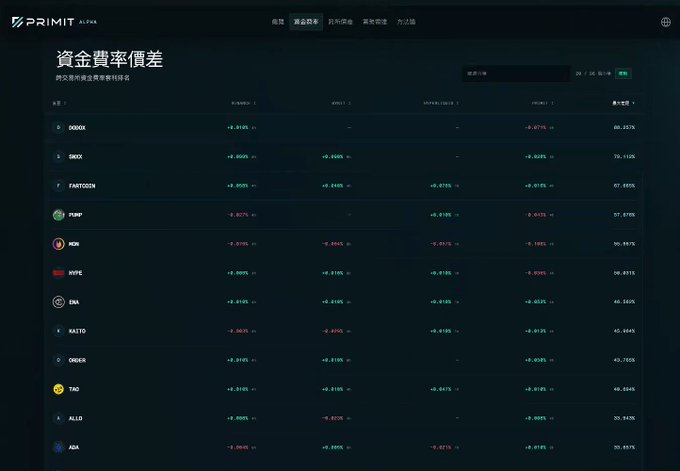This screenshot has width=680, height=471.
Task: Sort by the coin name column header
Action: [x=59, y=103]
